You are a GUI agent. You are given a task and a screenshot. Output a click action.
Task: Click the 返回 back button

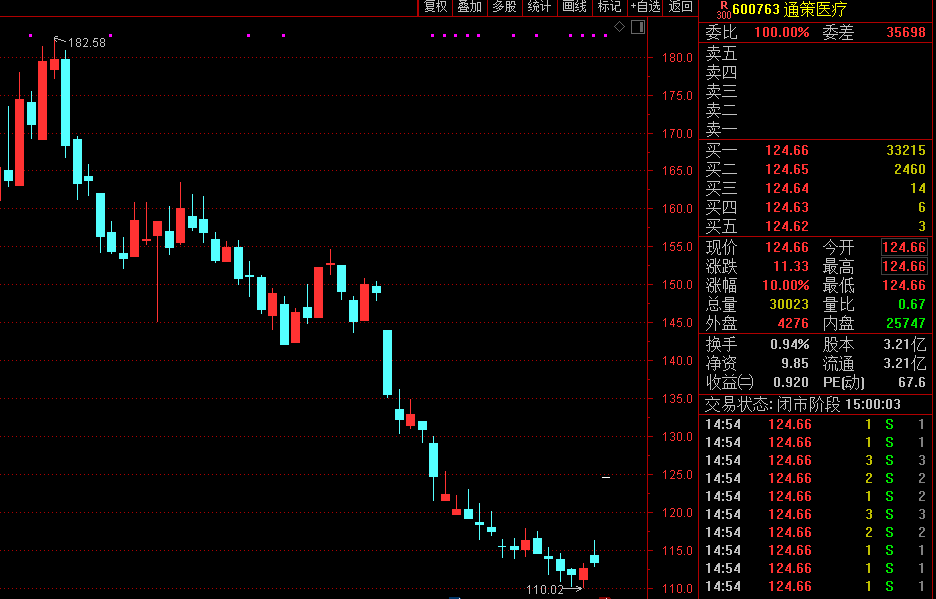point(681,7)
